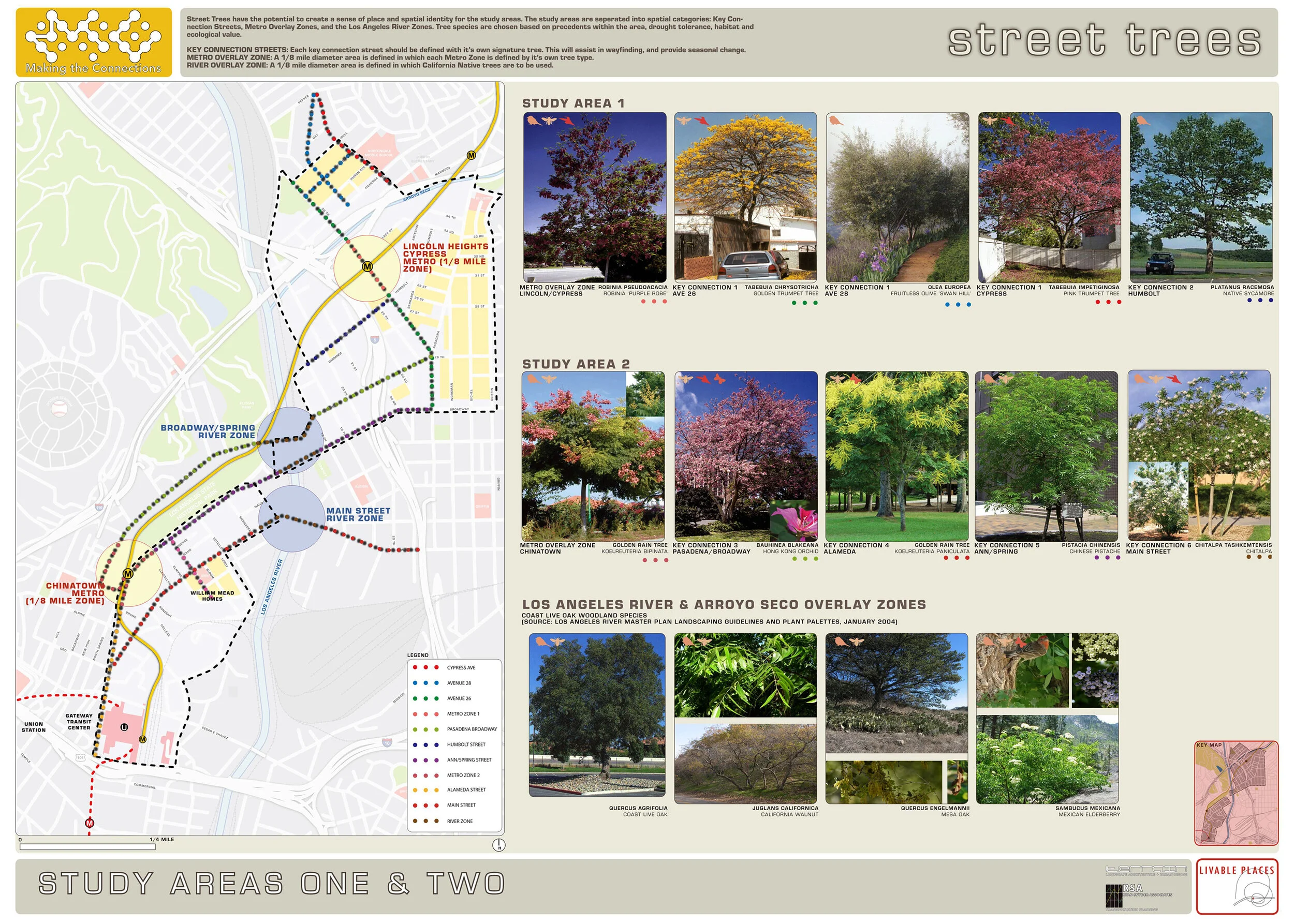Click the Terrain landscape architecture logo
1294x924 pixels.
coord(1145,871)
